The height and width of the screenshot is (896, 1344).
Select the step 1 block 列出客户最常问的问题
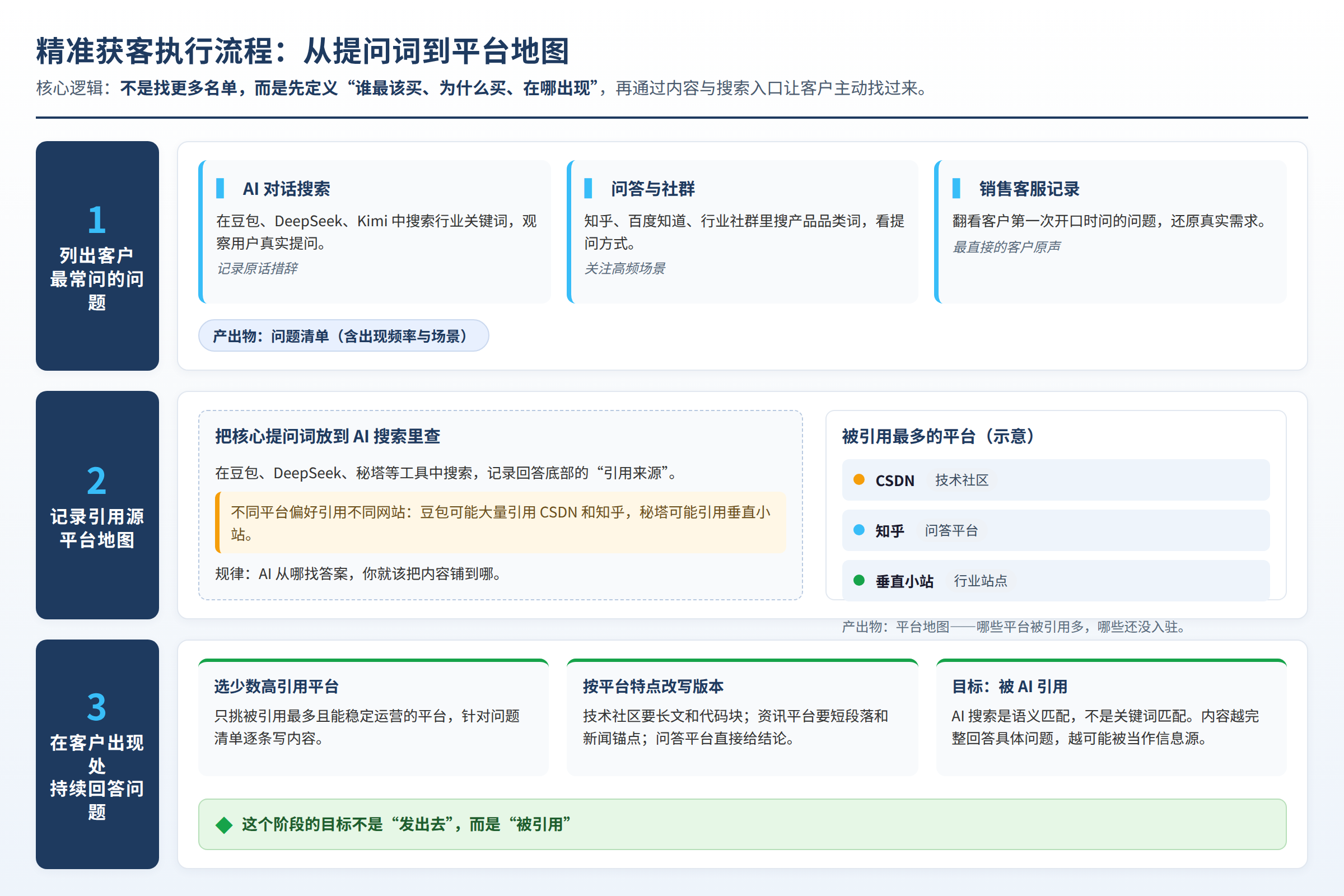coord(97,255)
